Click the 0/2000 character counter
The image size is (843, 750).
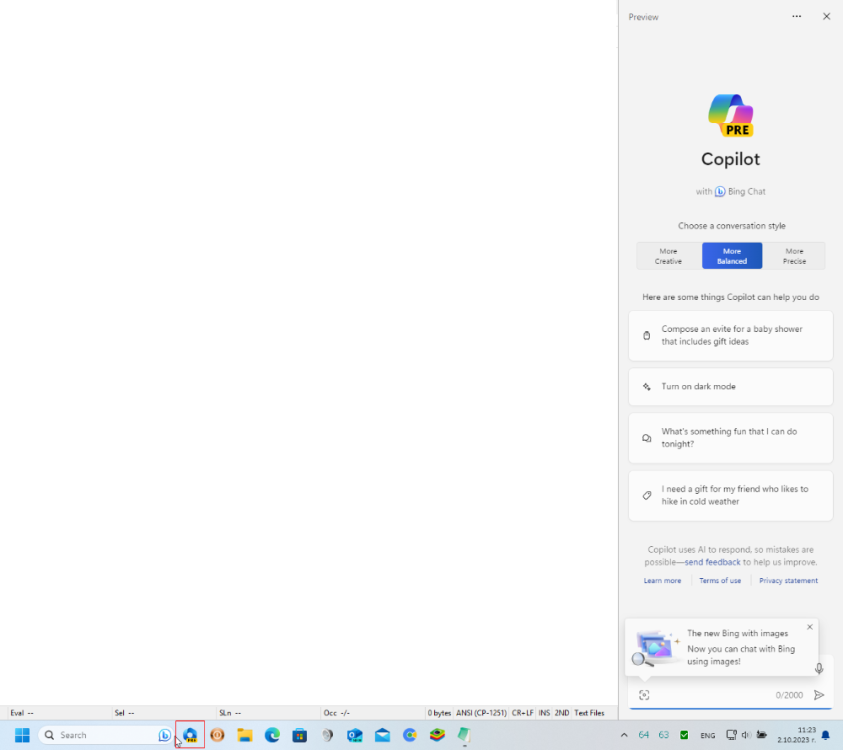789,695
